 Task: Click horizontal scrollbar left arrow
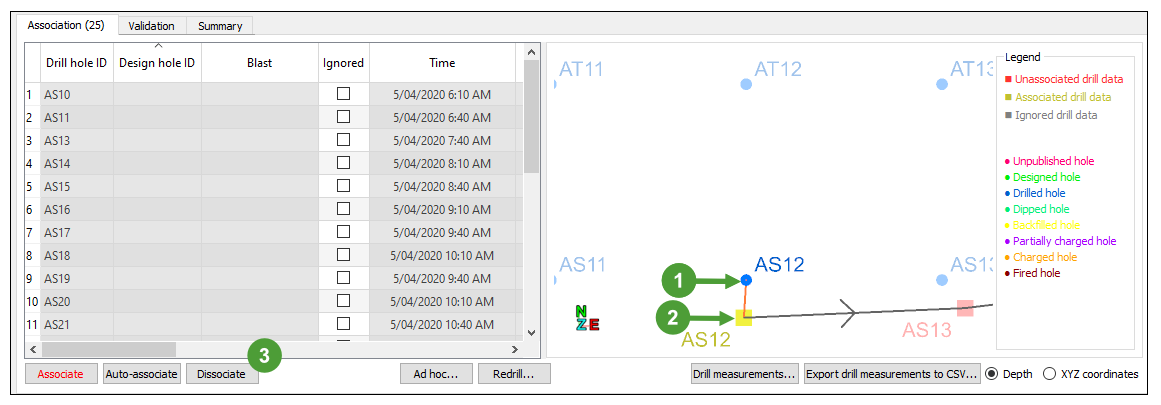(x=33, y=349)
